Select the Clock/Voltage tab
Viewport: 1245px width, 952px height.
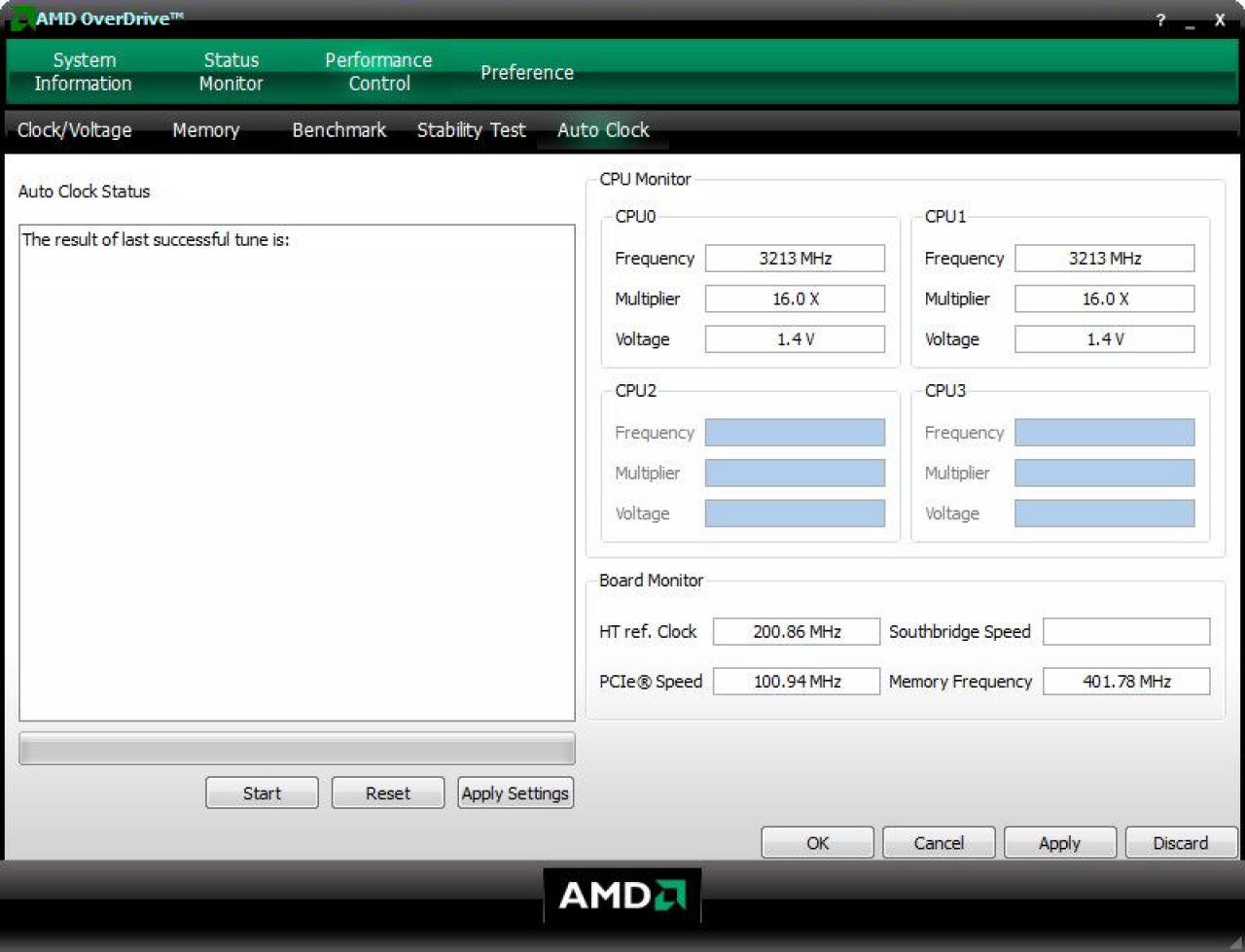[75, 130]
